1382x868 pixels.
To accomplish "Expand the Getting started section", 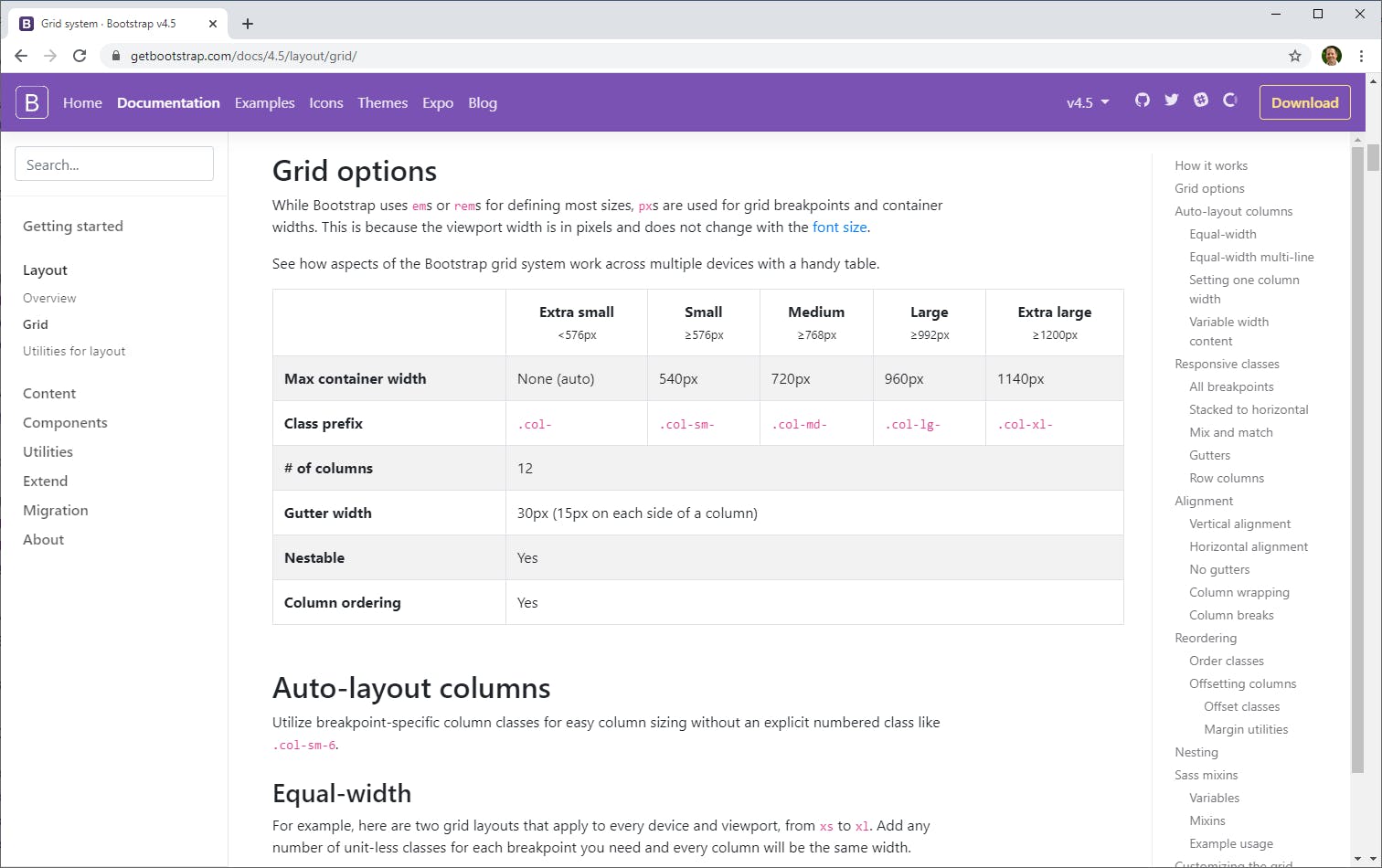I will pos(73,226).
